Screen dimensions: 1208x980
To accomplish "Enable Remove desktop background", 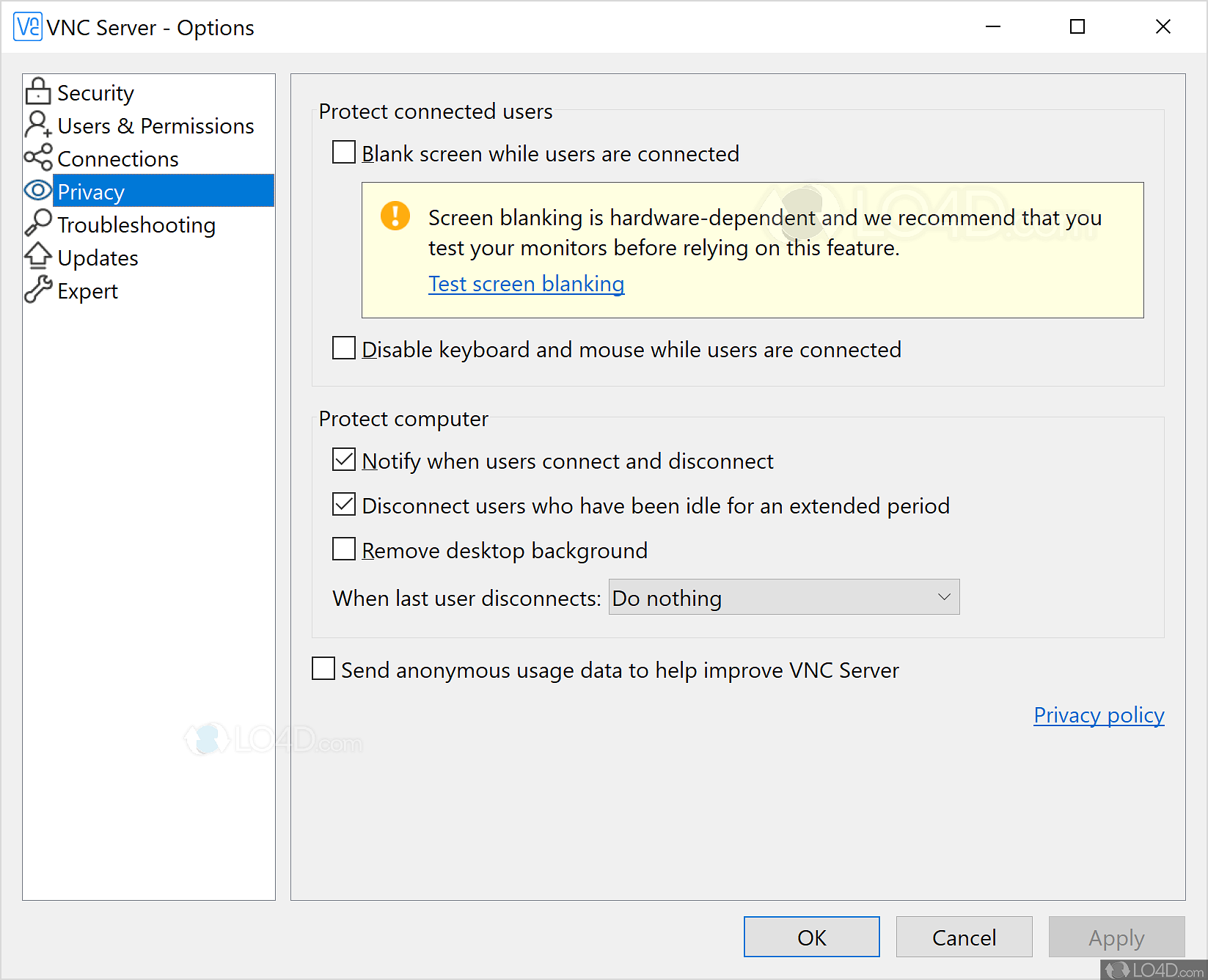I will point(344,549).
